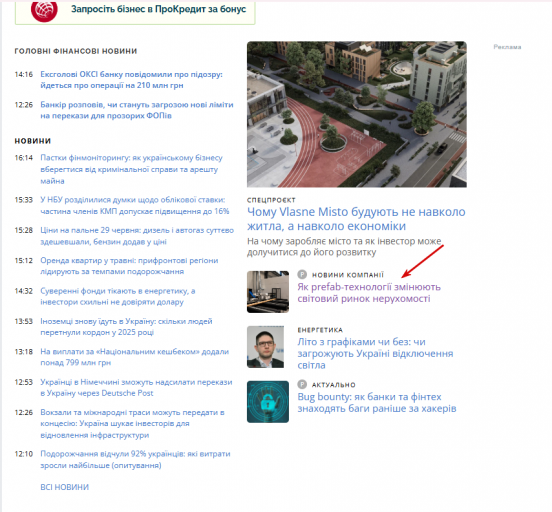Screen dimensions: 552x512
Task: Open 'Як prefab-технології змінюють світовий ринок' article
Action: point(369,293)
